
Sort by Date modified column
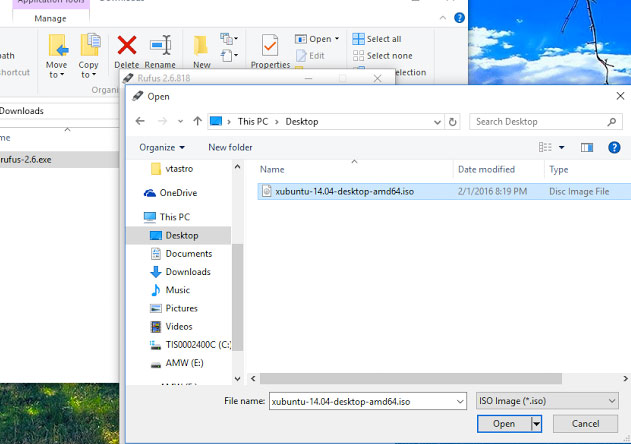486,169
